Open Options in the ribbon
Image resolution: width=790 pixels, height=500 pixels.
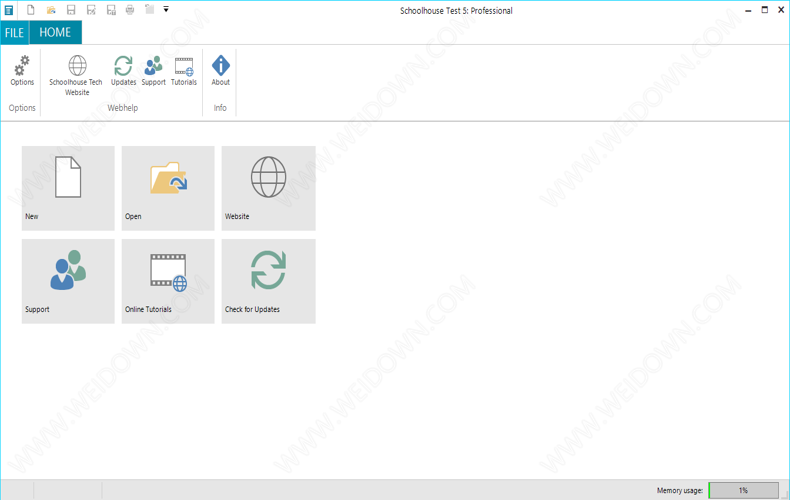click(22, 70)
